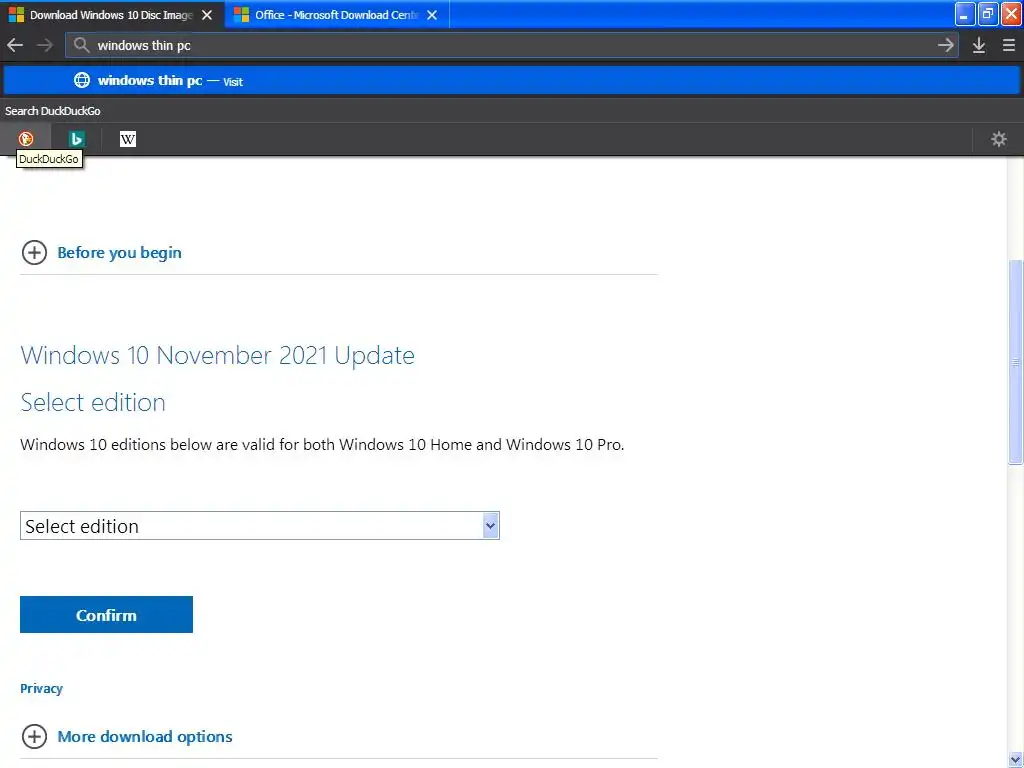Select the 'windows thin pc — Visit' suggestion

click(512, 80)
